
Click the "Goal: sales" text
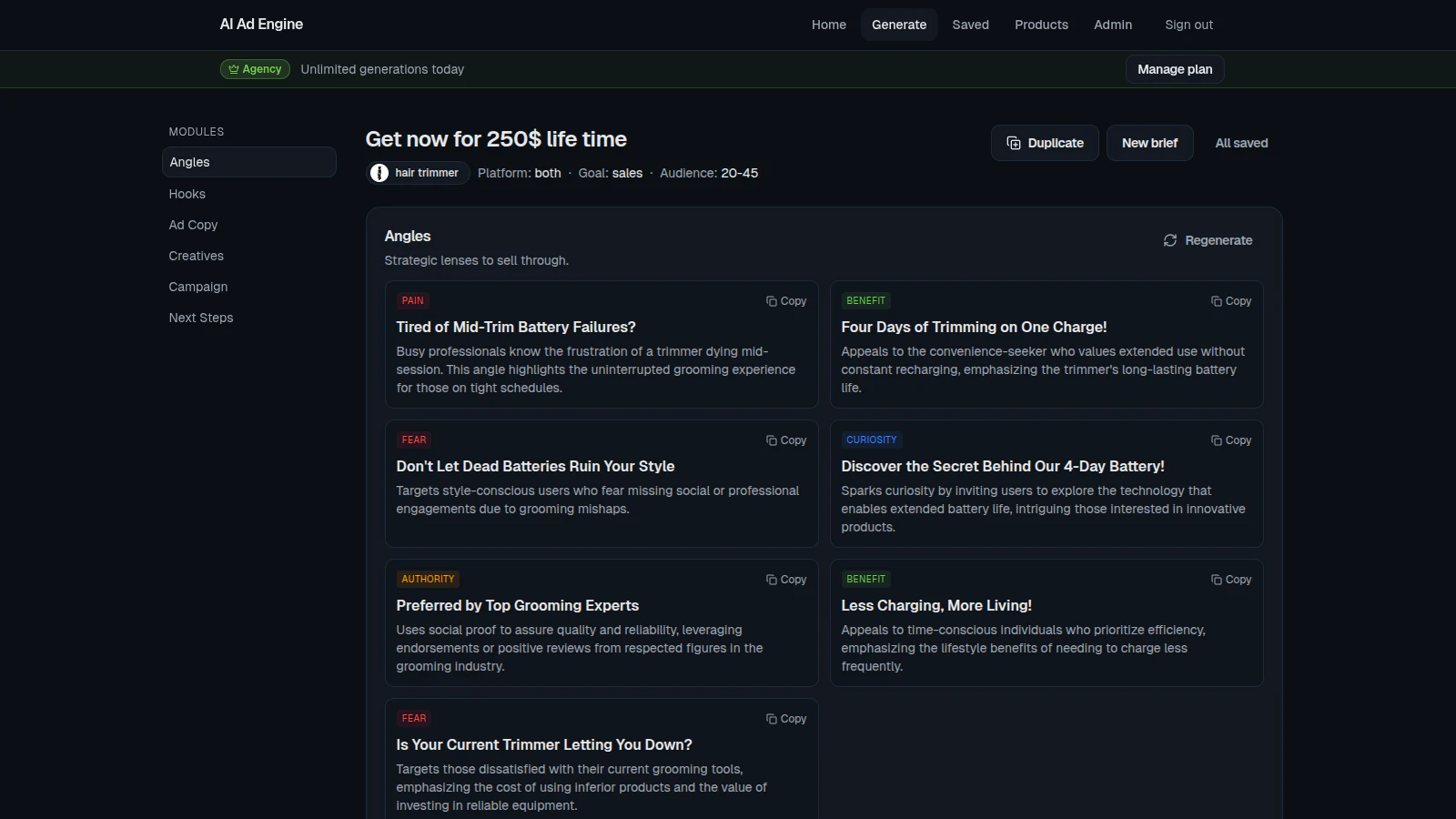coord(611,173)
